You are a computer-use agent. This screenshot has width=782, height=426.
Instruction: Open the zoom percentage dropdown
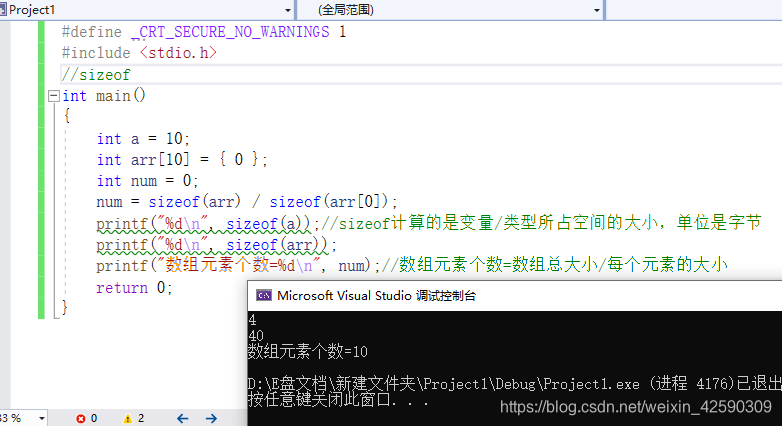42,419
